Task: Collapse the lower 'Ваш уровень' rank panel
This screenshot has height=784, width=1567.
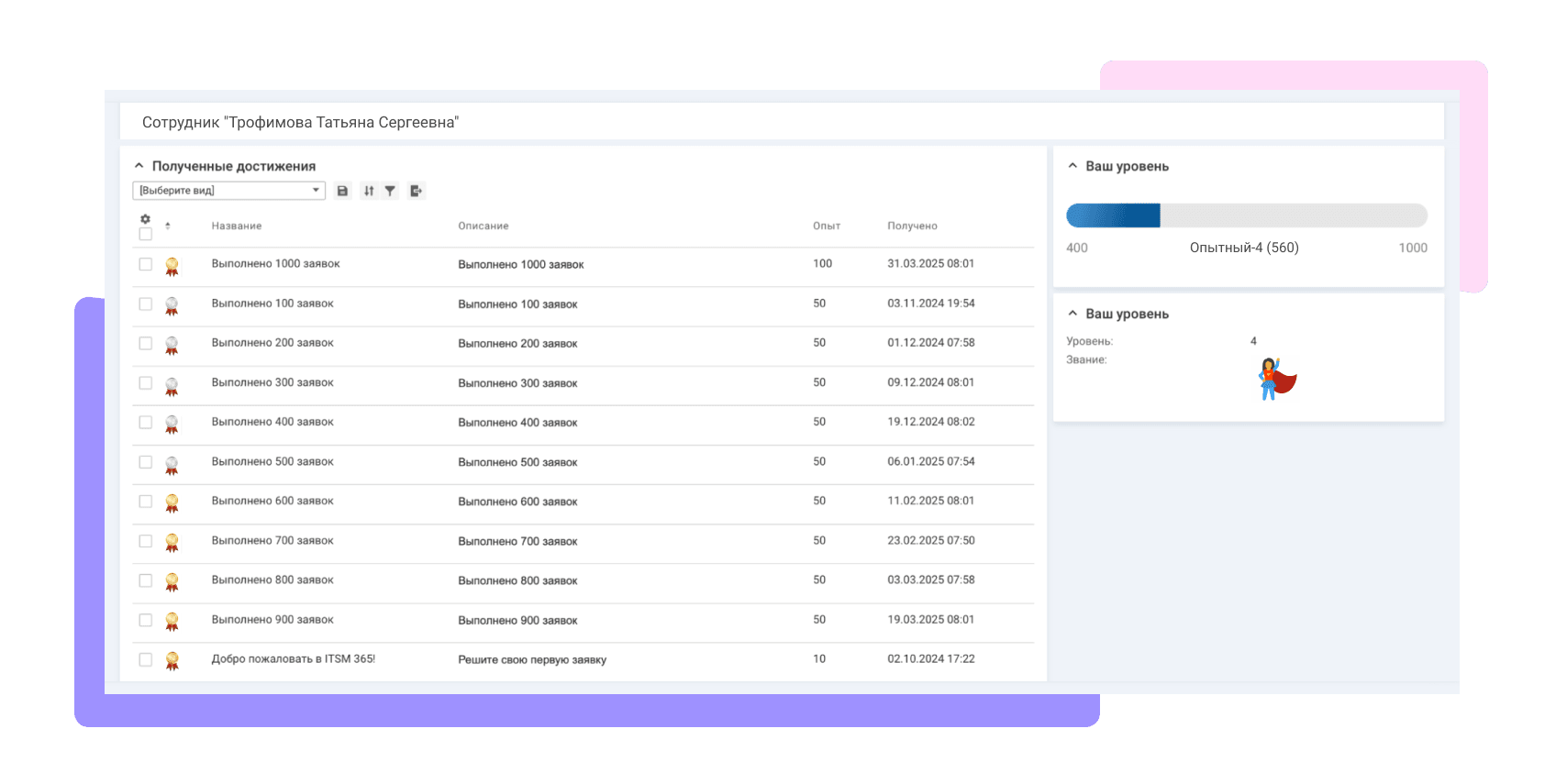Action: tap(1072, 314)
